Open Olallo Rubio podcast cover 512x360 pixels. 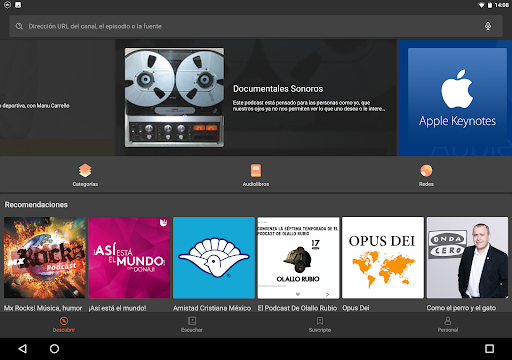click(x=298, y=258)
